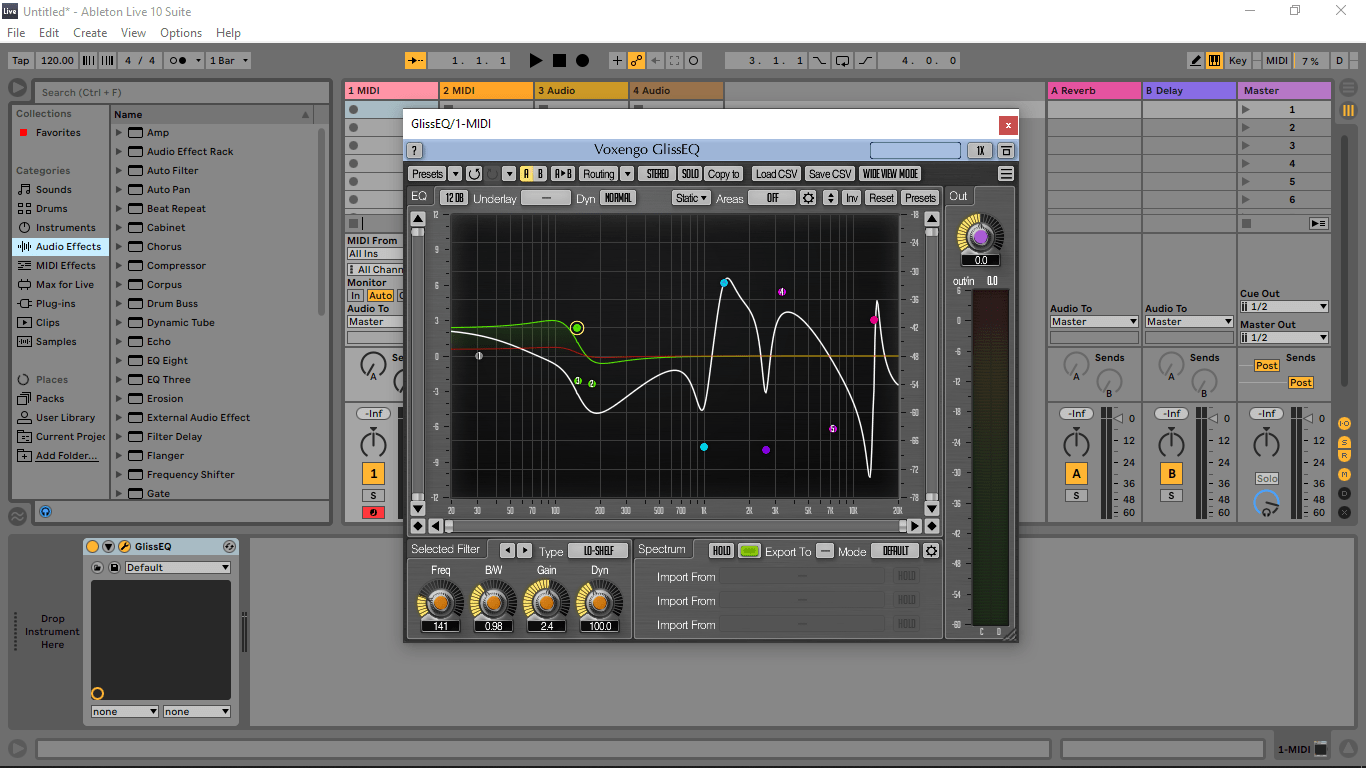The image size is (1366, 768).
Task: Click browser Search field
Action: pos(182,92)
